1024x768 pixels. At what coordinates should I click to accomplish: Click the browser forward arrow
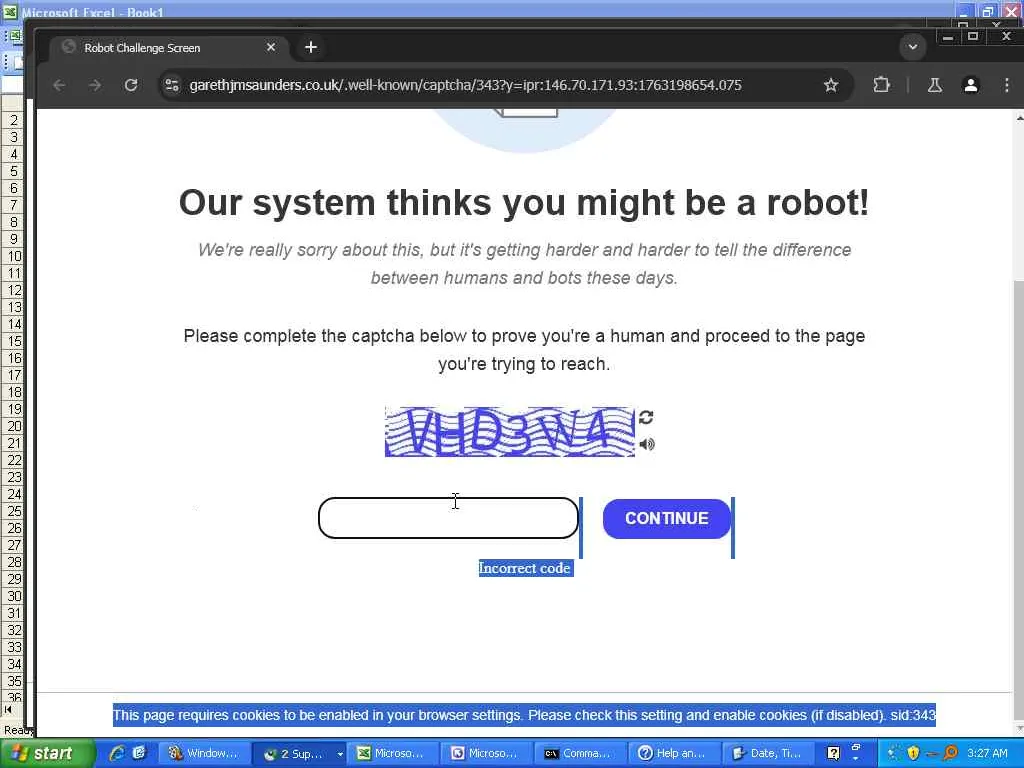coord(95,85)
